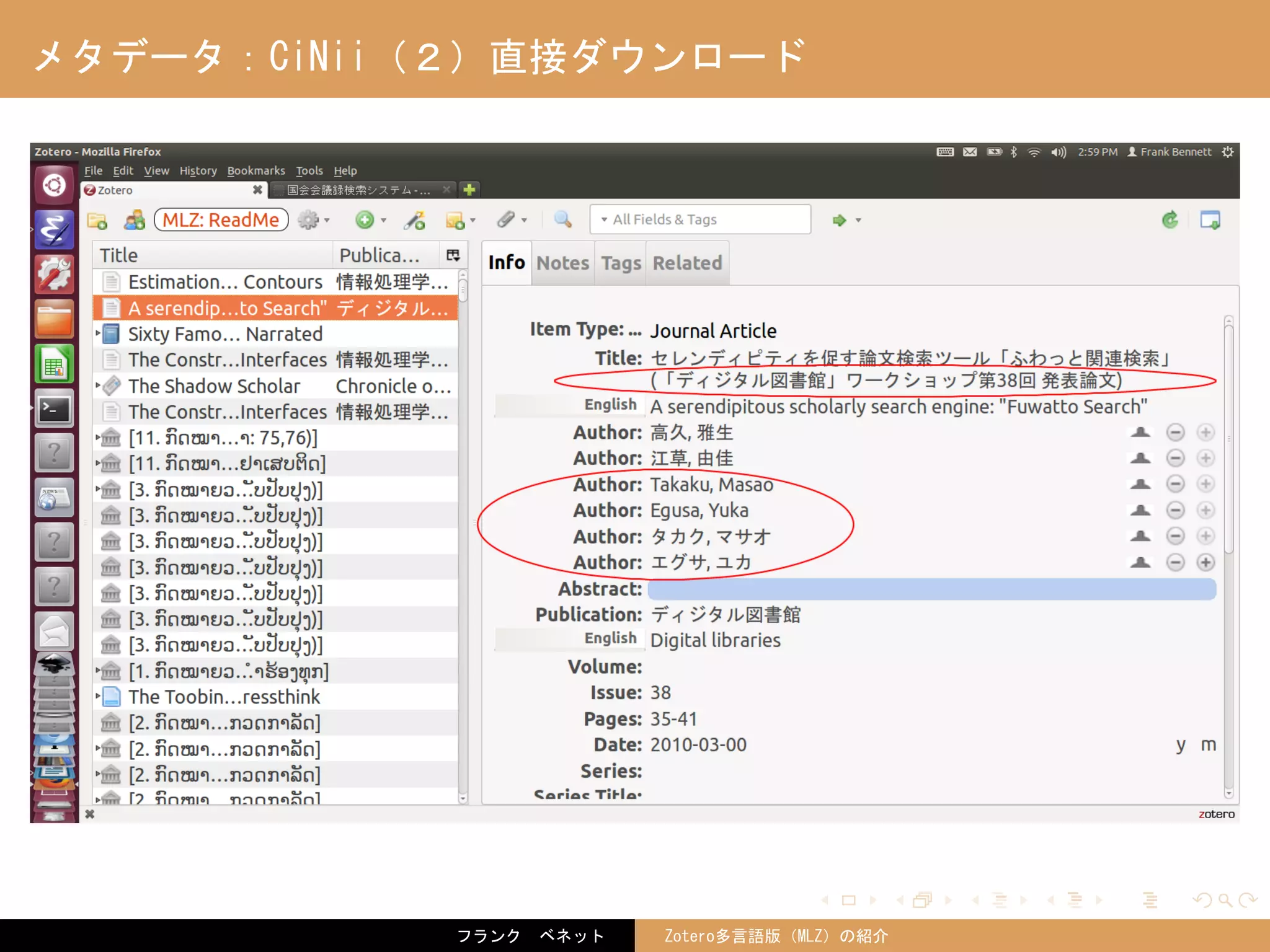The height and width of the screenshot is (952, 1270).
Task: Remove author タカク, マサオ with minus
Action: point(1175,536)
